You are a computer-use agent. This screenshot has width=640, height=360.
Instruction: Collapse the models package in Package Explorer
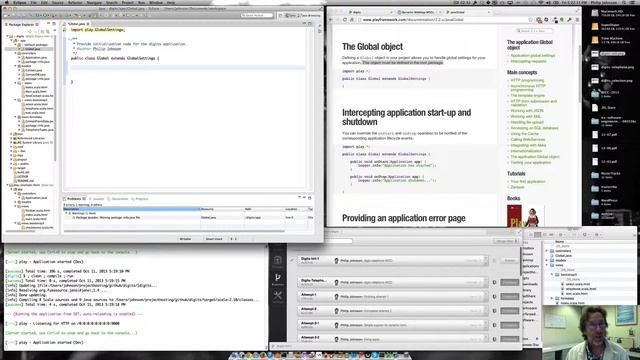[x=16, y=66]
